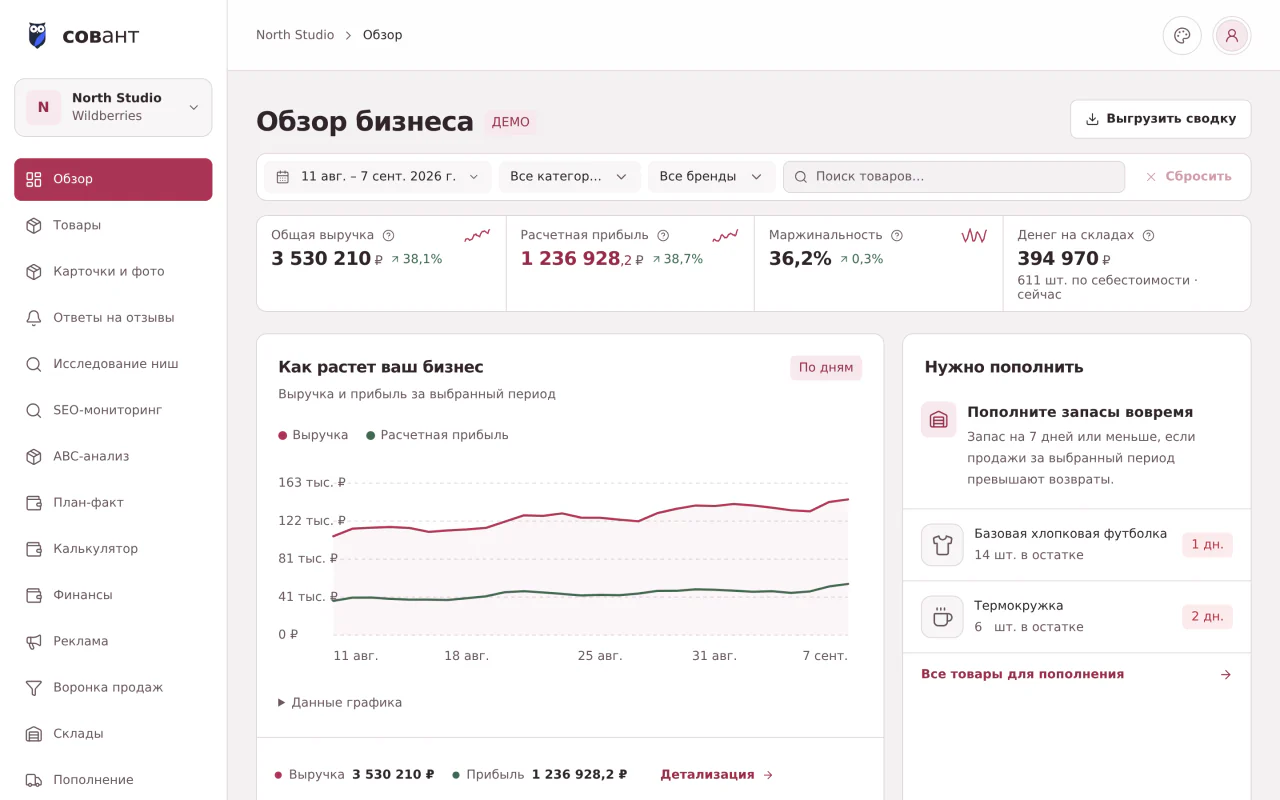Image resolution: width=1280 pixels, height=800 pixels.
Task: Click the help icon beside Маржинальность
Action: (897, 235)
